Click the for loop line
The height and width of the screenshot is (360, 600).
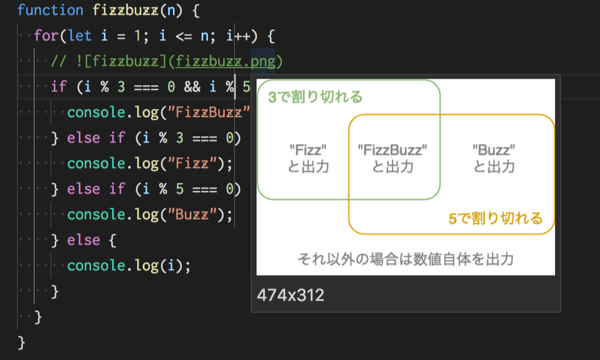tap(154, 36)
